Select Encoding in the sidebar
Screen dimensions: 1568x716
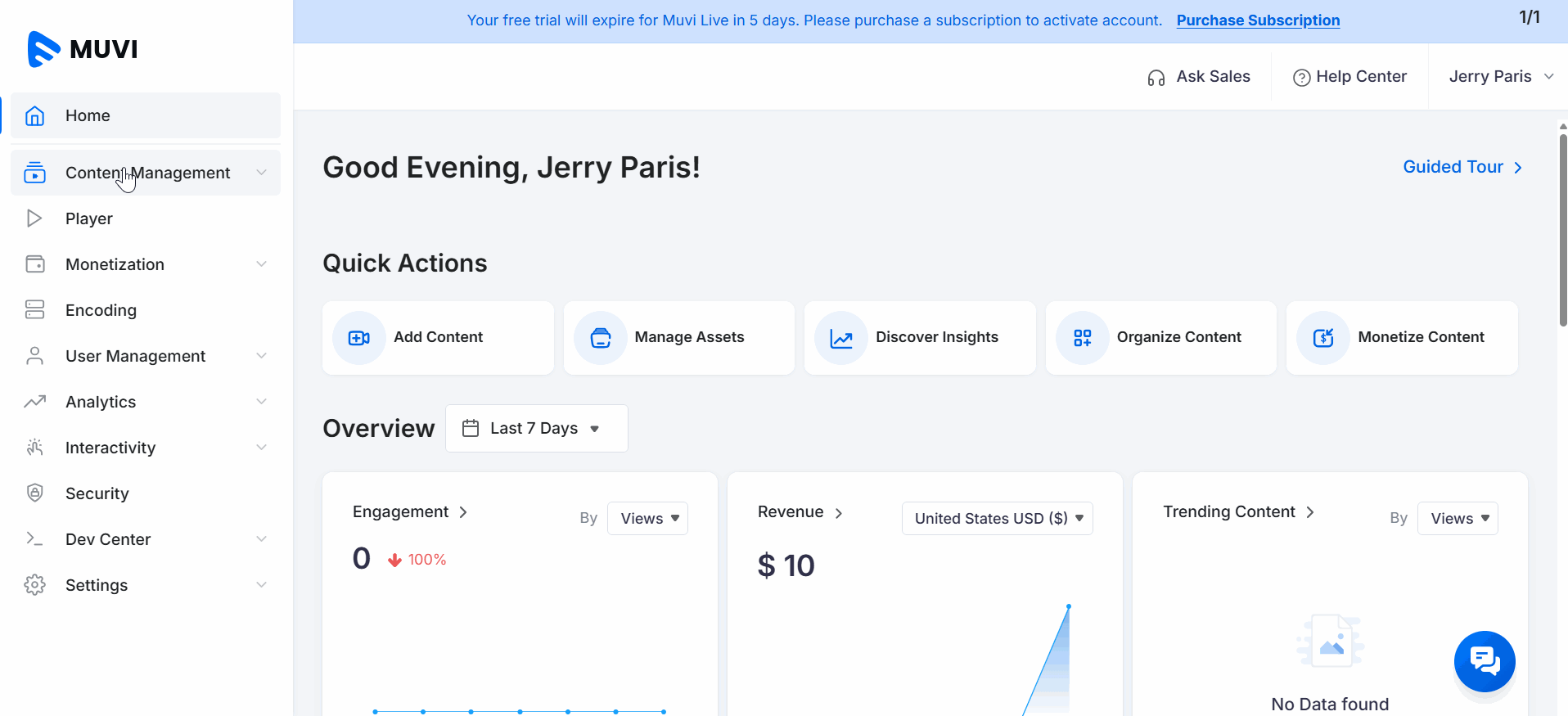[x=101, y=310]
